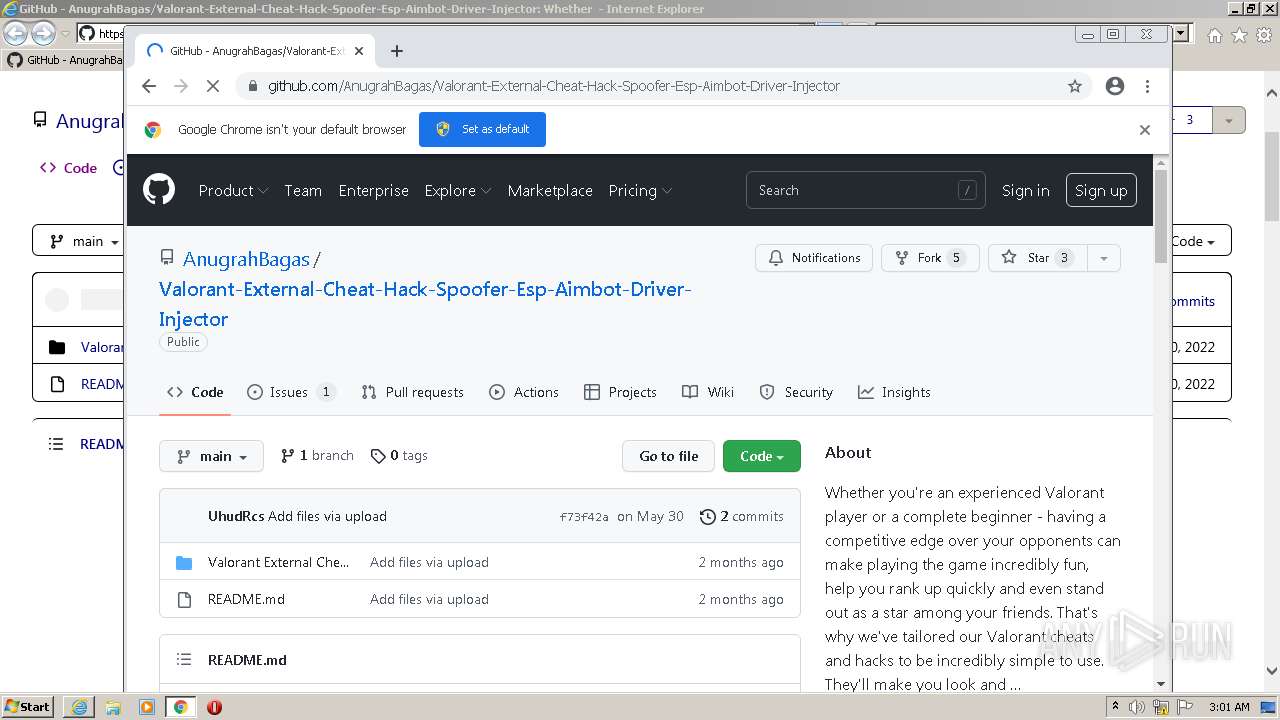The height and width of the screenshot is (720, 1280).
Task: Click folder icon of Valorant directory
Action: click(x=184, y=563)
